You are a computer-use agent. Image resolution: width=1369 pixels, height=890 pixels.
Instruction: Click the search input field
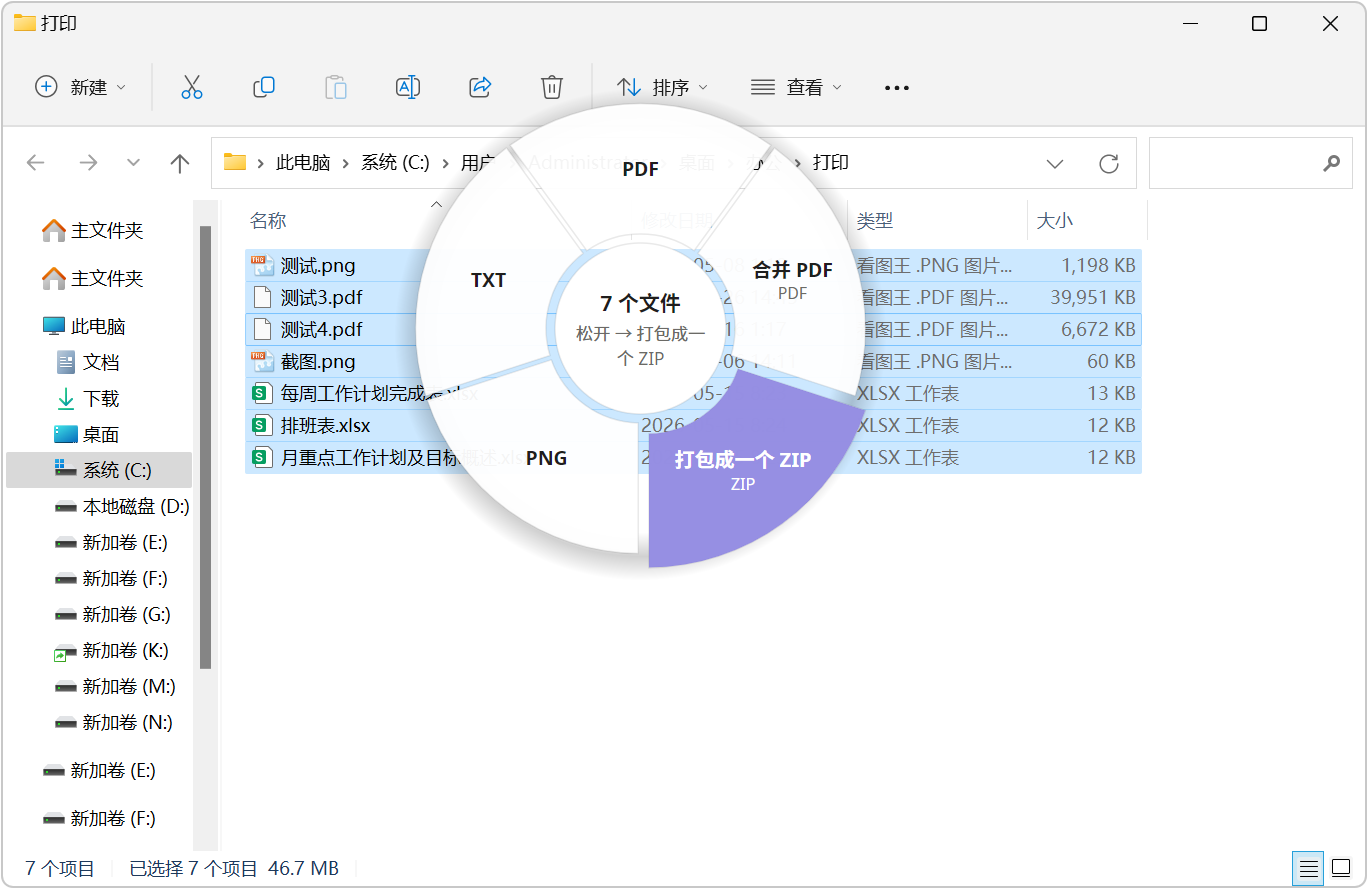[x=1250, y=163]
